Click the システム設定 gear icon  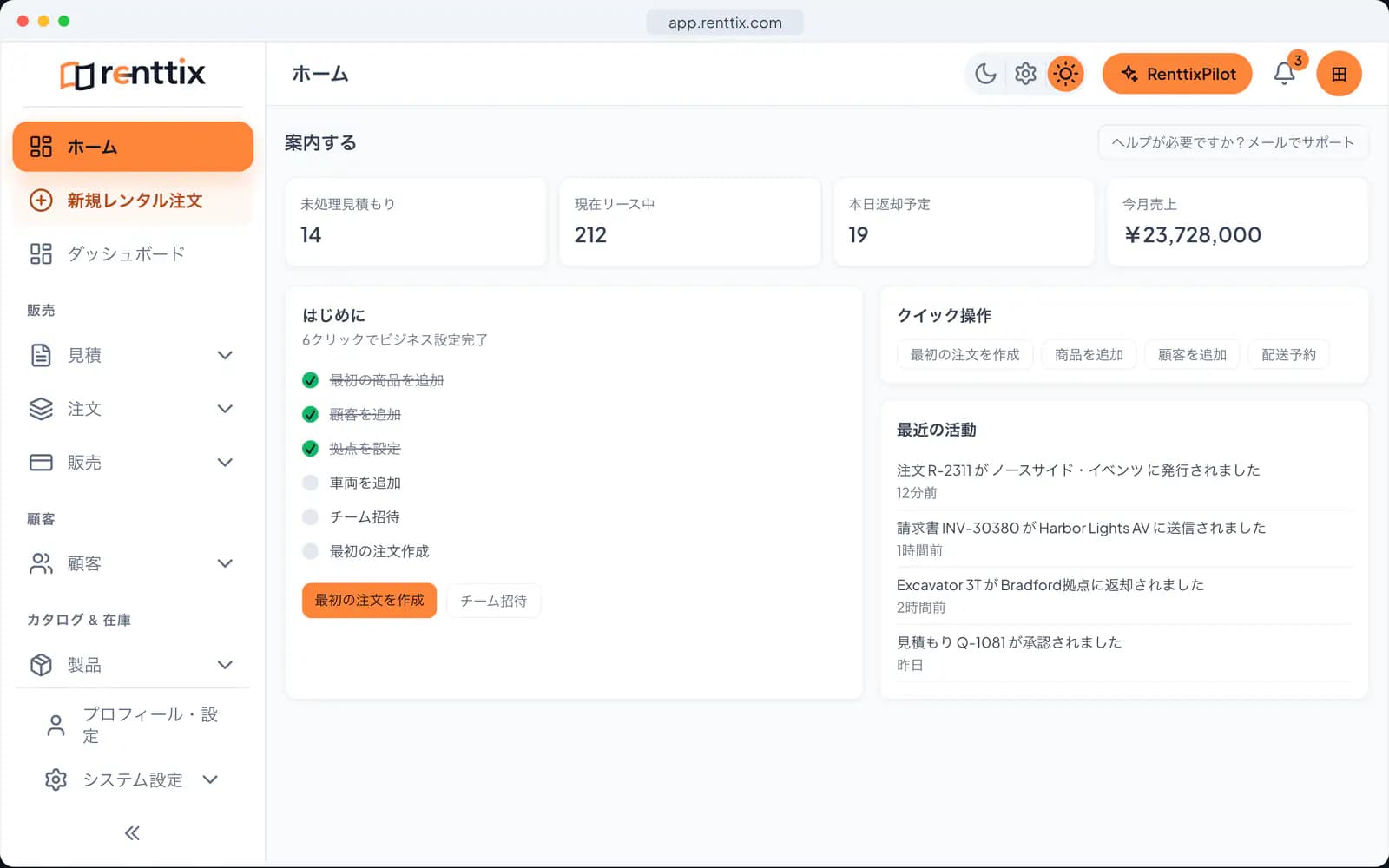[x=56, y=779]
